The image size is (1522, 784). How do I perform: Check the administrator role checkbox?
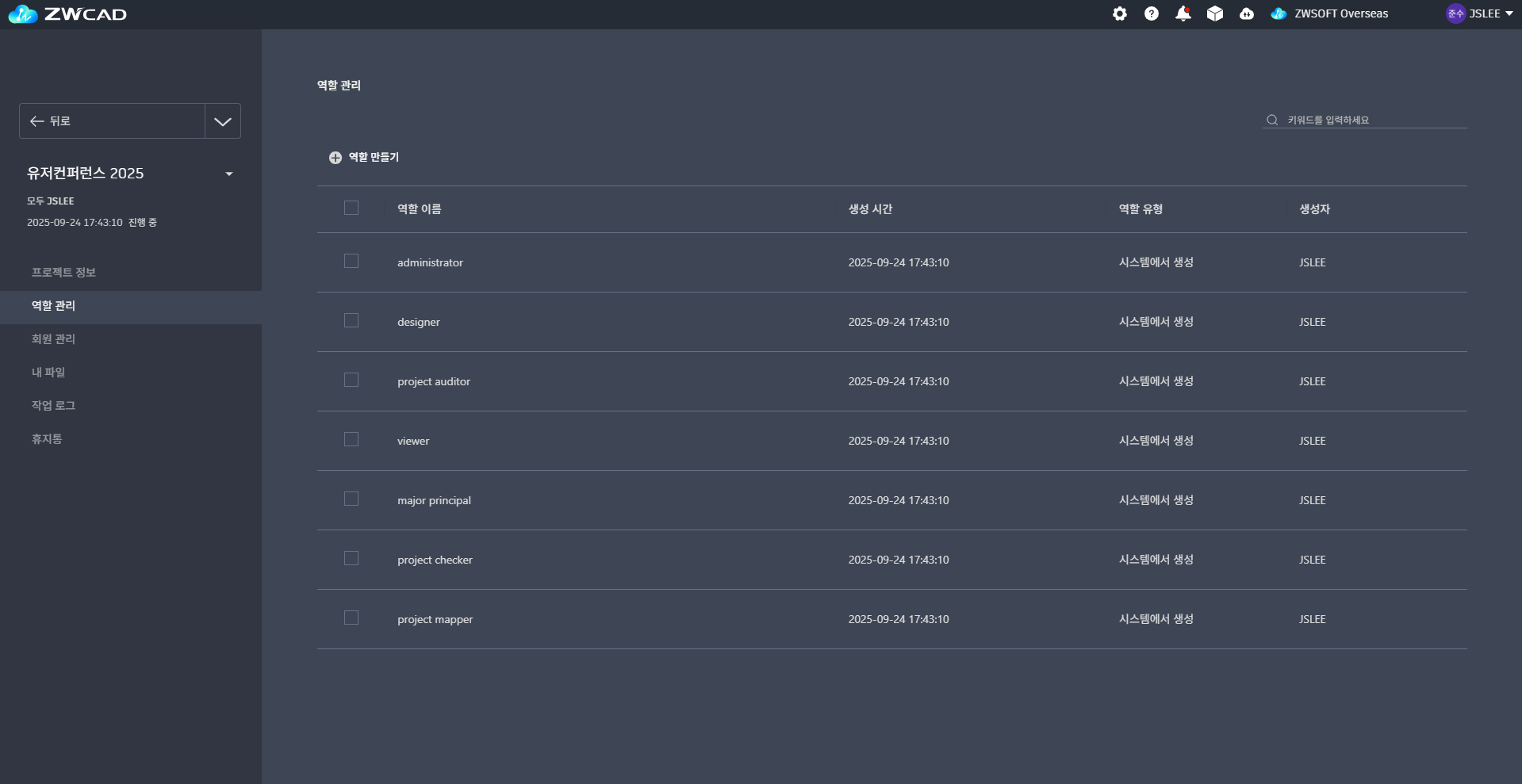[x=351, y=261]
